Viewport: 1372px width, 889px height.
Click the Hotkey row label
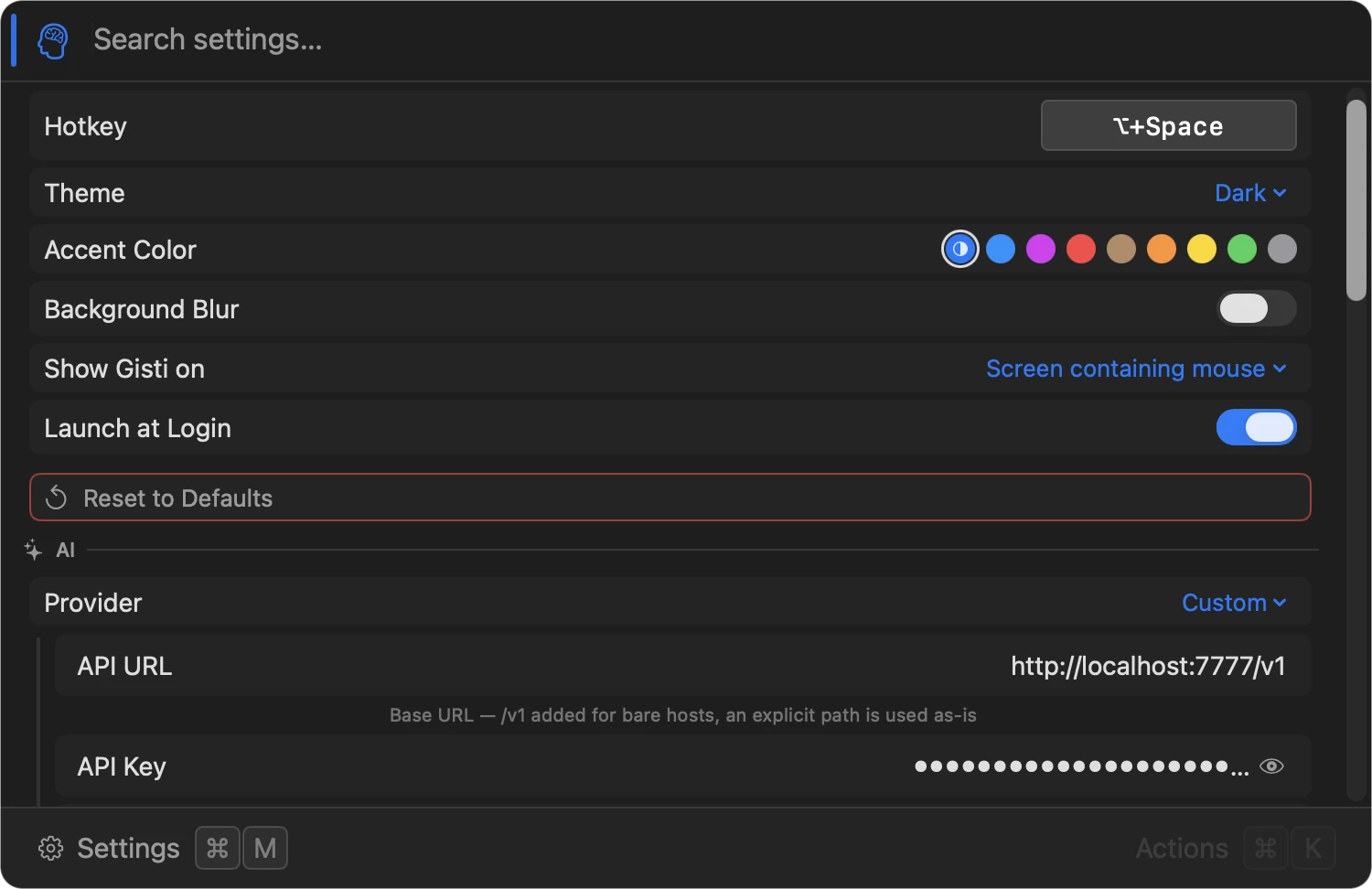click(x=86, y=126)
